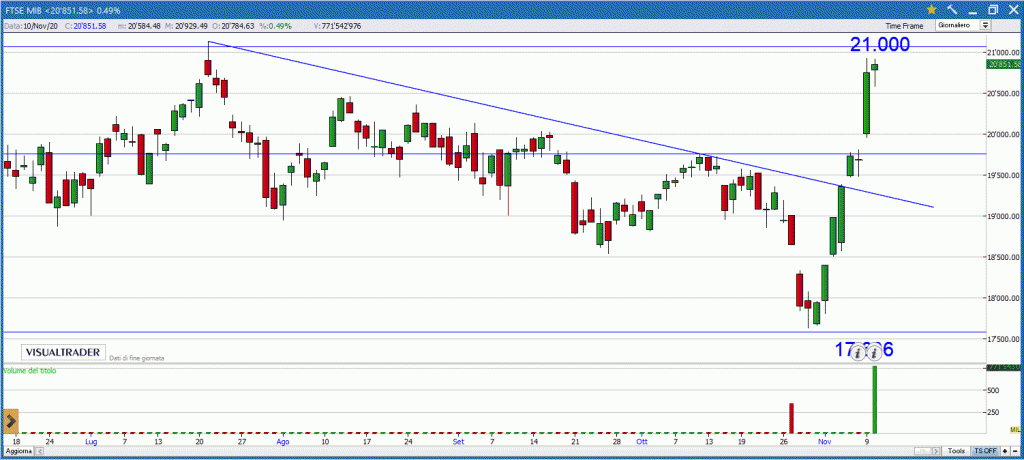Click the horizontal scrollbar right arrow
The width and height of the screenshot is (1024, 460).
938,451
